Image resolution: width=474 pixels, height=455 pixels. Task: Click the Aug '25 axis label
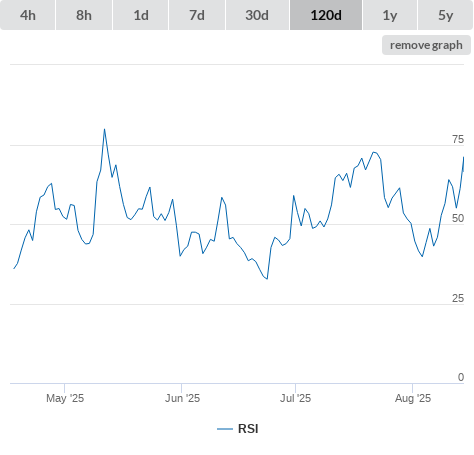413,398
